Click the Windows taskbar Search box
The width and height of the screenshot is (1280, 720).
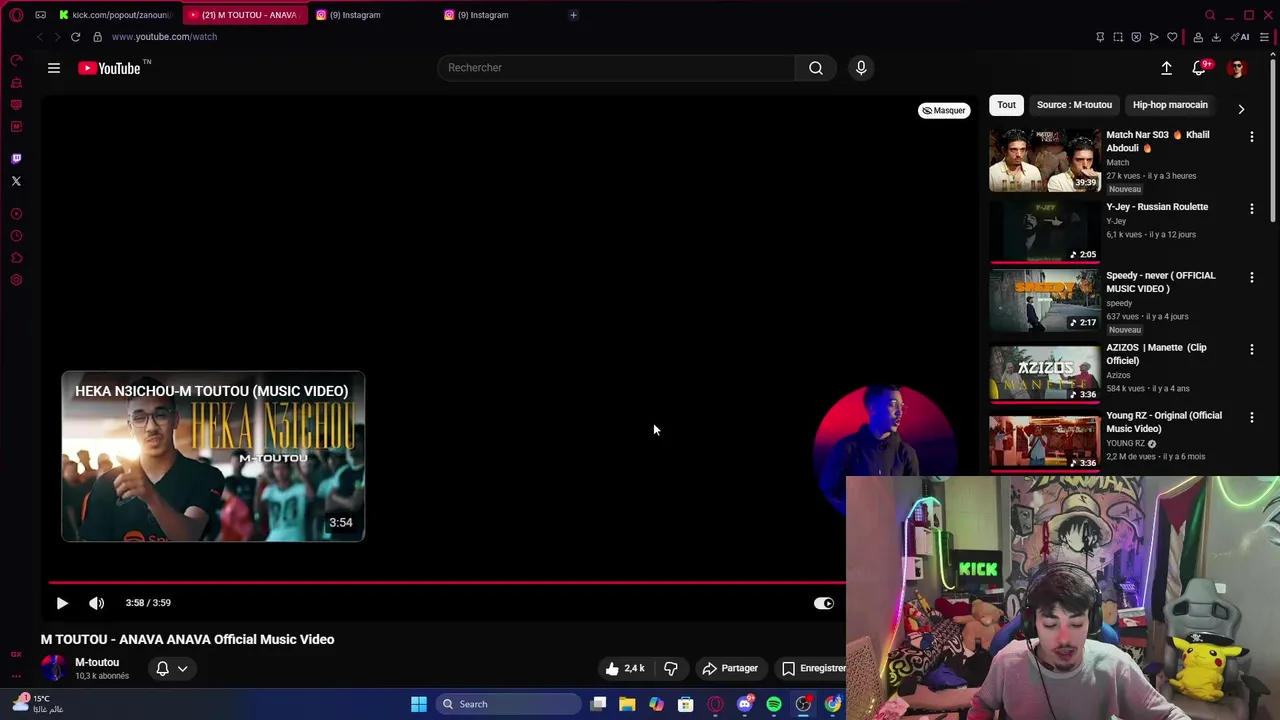click(x=509, y=704)
